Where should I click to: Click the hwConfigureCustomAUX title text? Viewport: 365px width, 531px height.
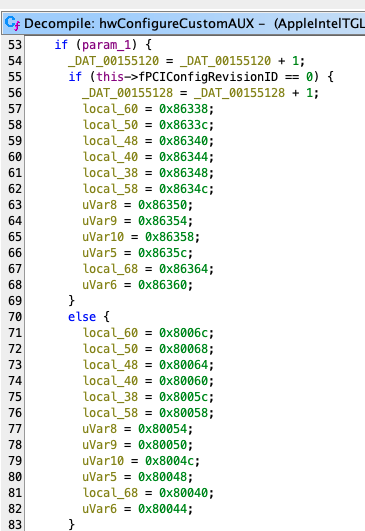point(176,23)
